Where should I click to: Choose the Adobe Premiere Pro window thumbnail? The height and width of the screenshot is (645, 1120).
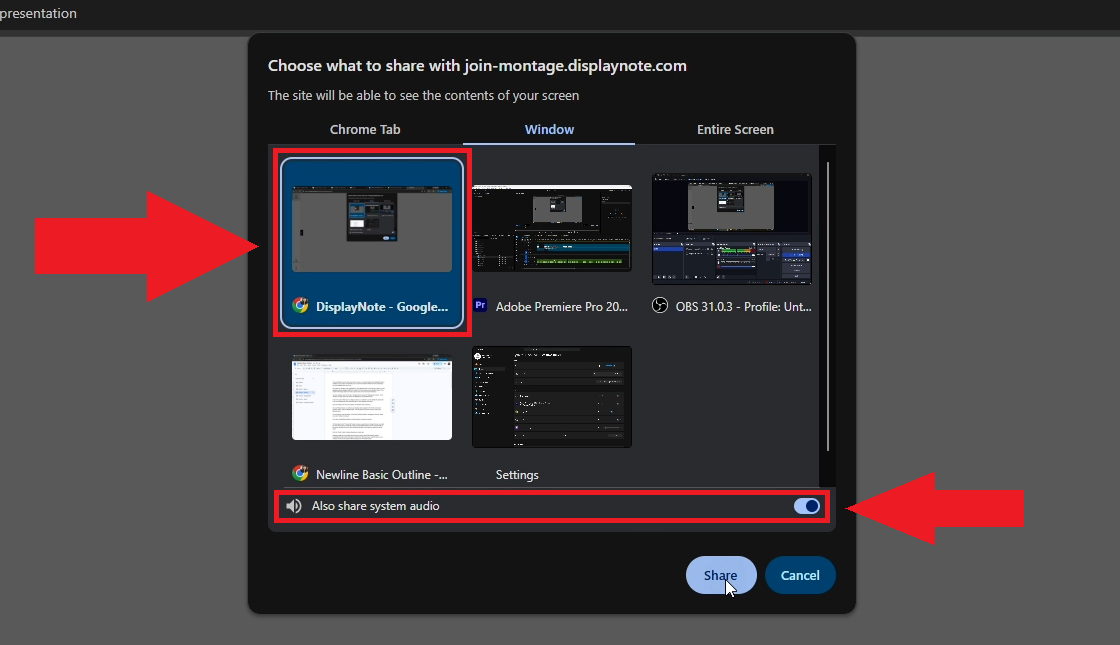click(x=552, y=228)
